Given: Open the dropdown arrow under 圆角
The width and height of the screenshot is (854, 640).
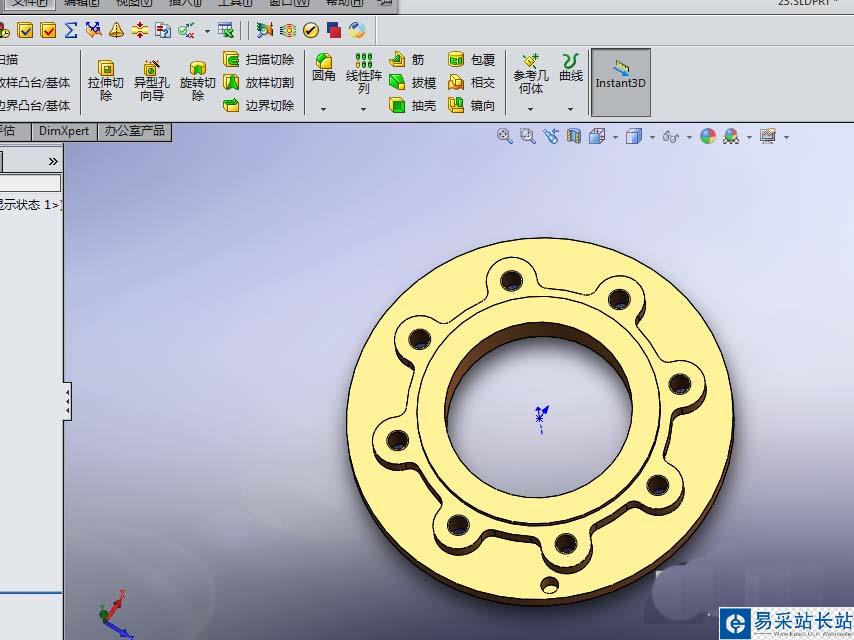Looking at the screenshot, I should pyautogui.click(x=324, y=109).
